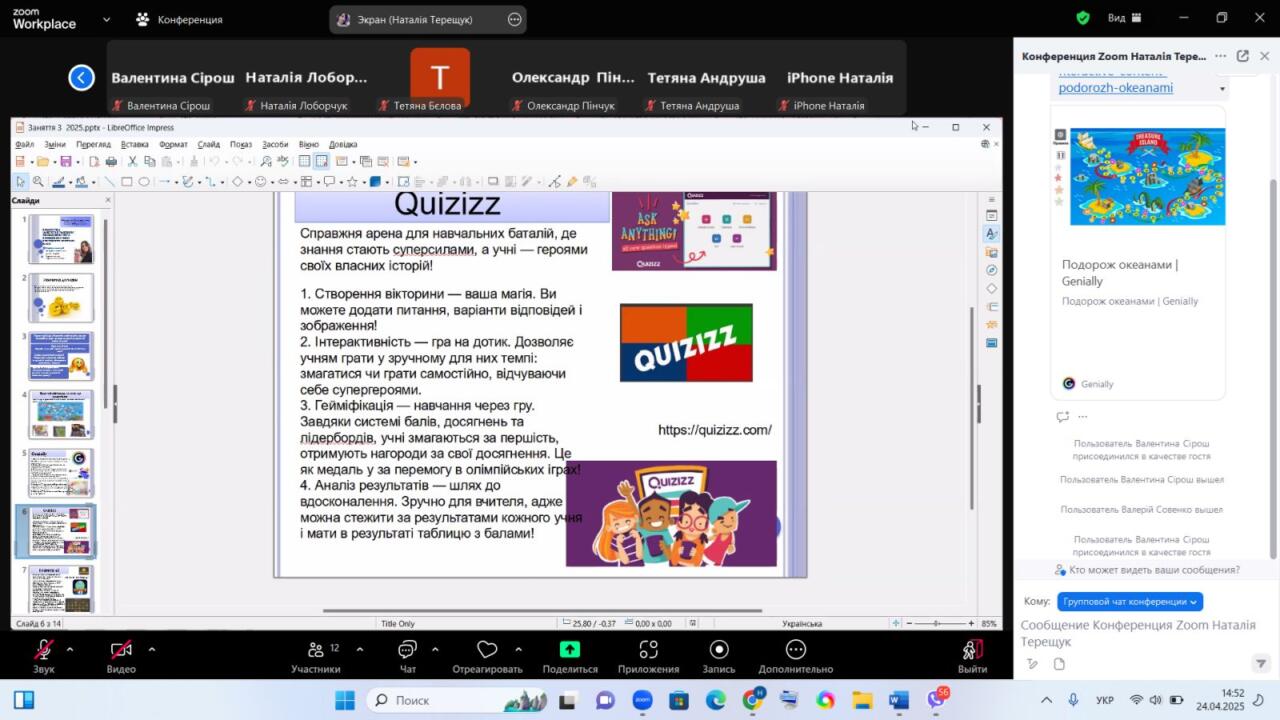Show hidden tray icons chevron
1280x720 pixels.
tap(1046, 700)
